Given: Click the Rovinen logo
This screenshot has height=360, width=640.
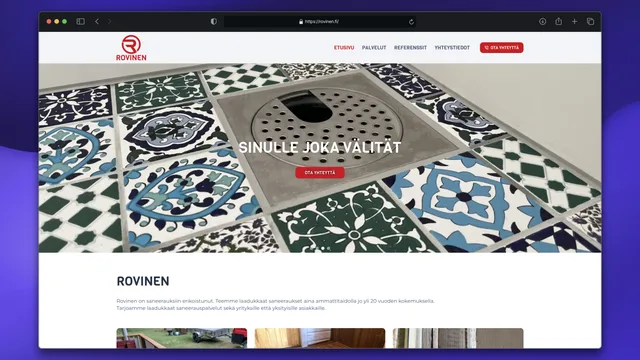Looking at the screenshot, I should pyautogui.click(x=131, y=48).
